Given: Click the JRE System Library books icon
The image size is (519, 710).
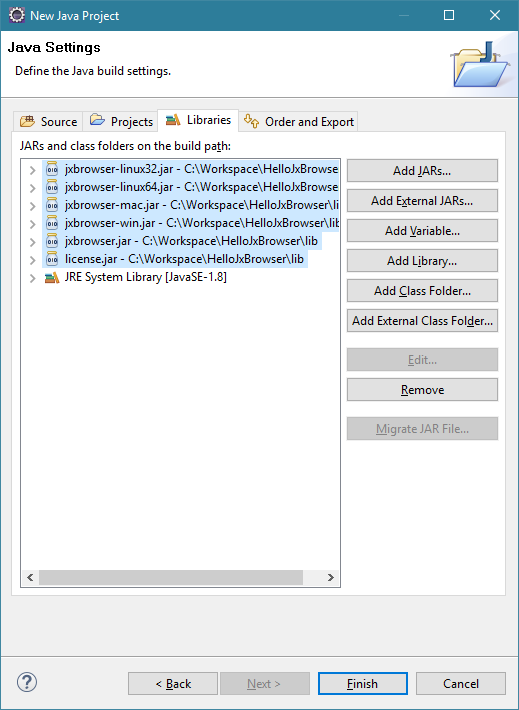Looking at the screenshot, I should coord(52,277).
